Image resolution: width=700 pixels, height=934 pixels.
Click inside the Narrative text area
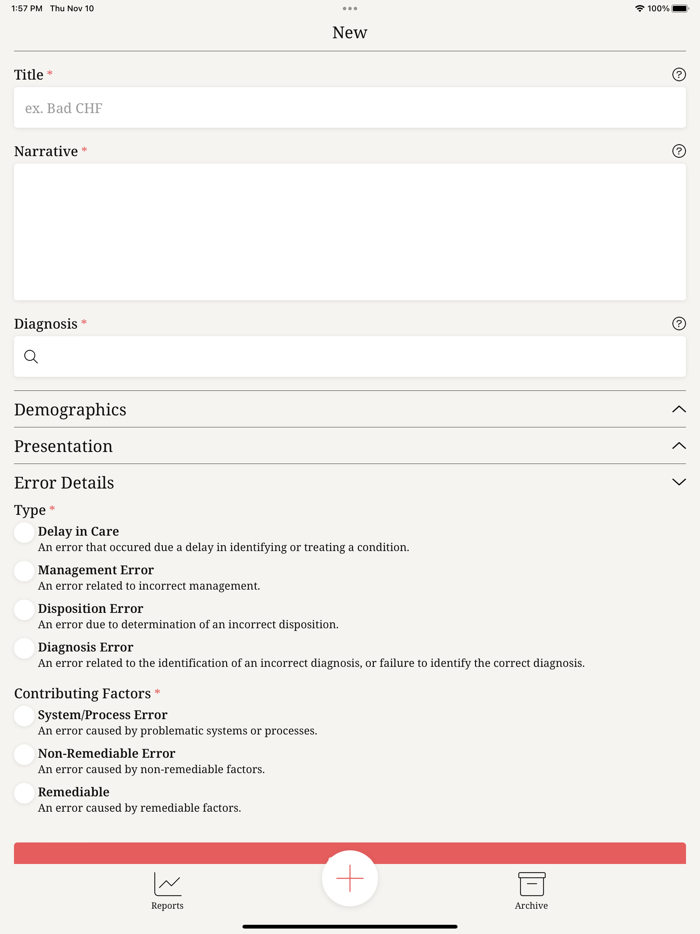click(x=350, y=232)
